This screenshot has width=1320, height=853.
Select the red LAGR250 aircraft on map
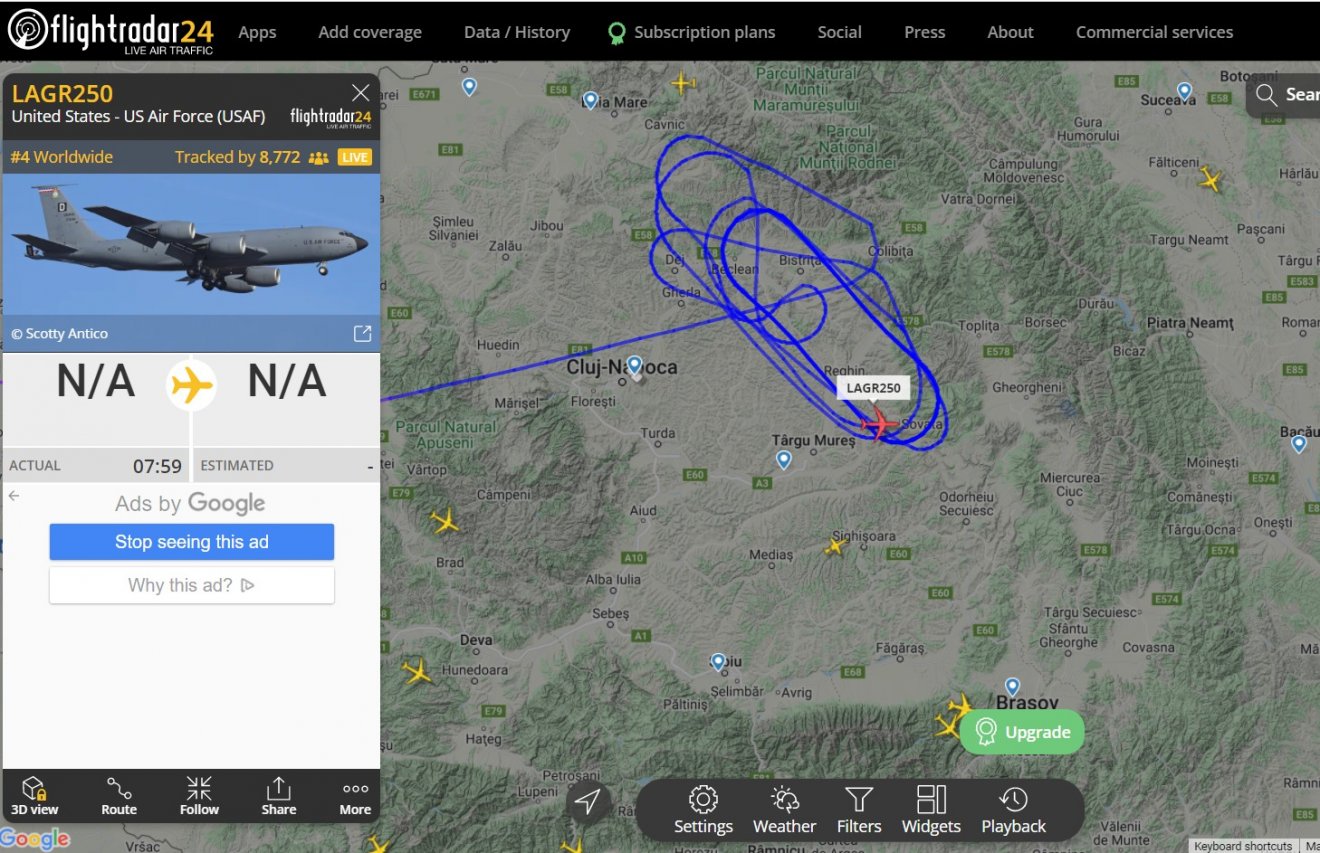click(x=880, y=424)
